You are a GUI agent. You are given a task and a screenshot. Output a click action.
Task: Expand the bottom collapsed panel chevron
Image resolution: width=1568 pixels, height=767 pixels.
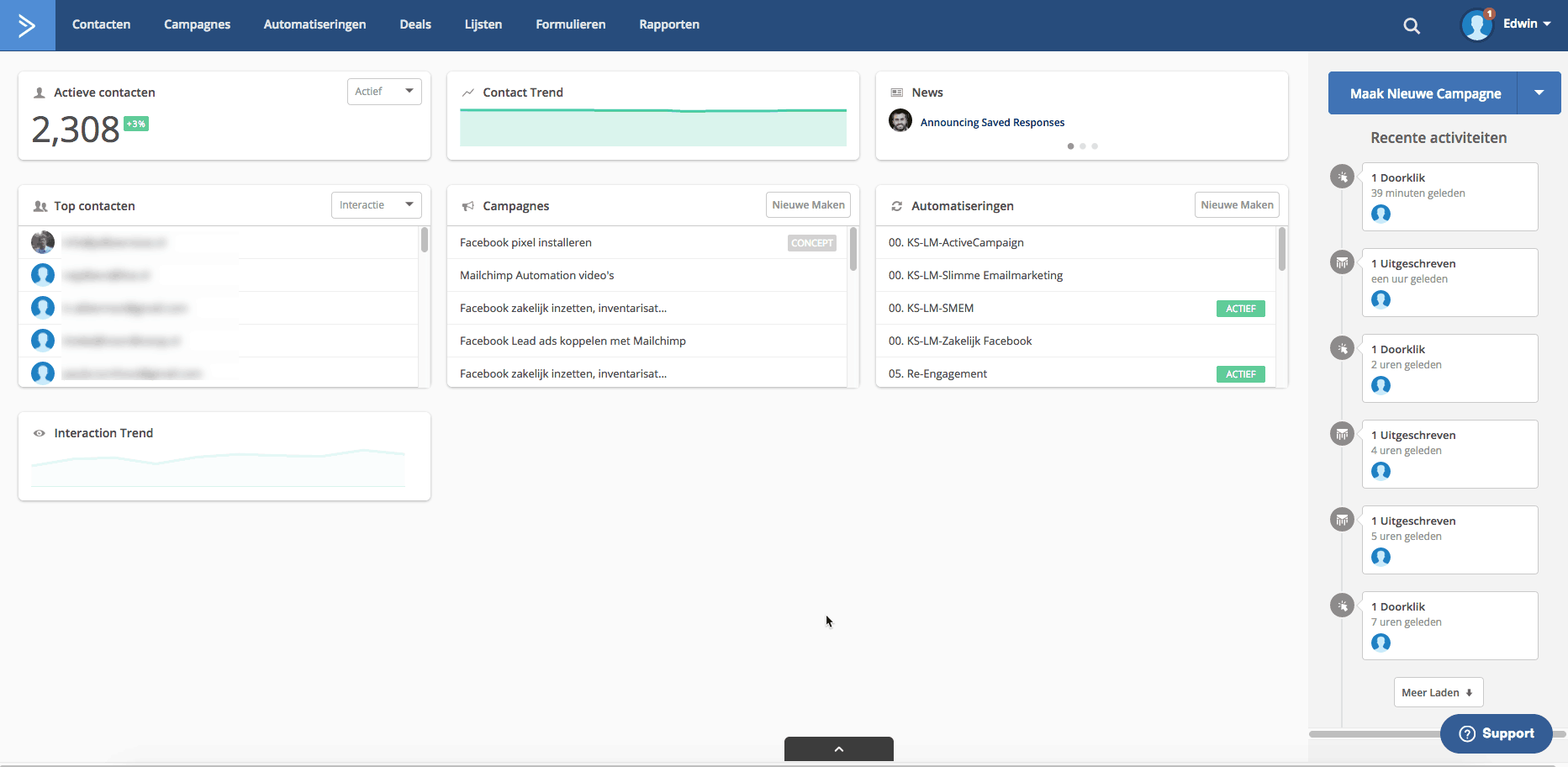click(x=838, y=748)
